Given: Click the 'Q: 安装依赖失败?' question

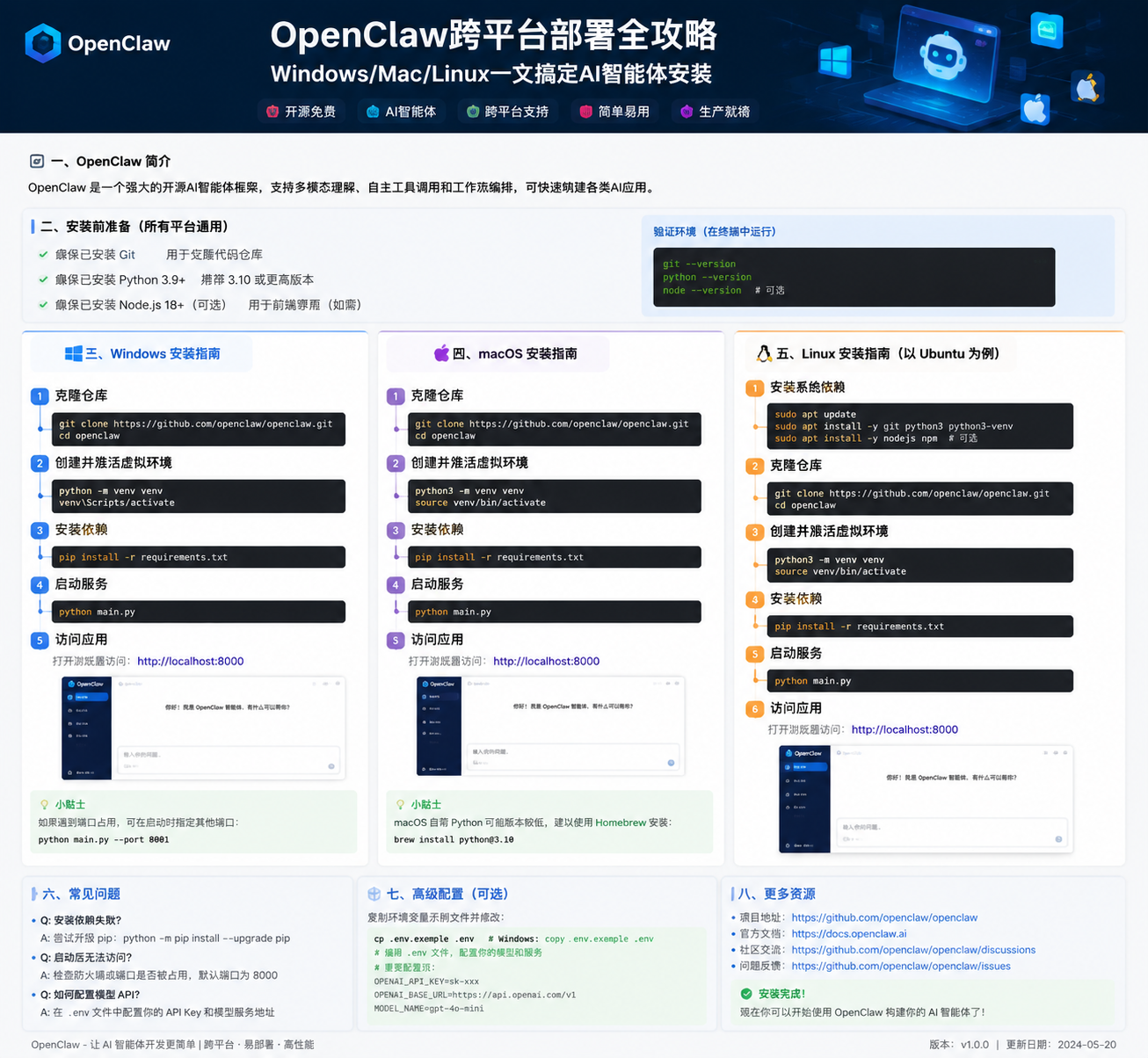Looking at the screenshot, I should [81, 920].
